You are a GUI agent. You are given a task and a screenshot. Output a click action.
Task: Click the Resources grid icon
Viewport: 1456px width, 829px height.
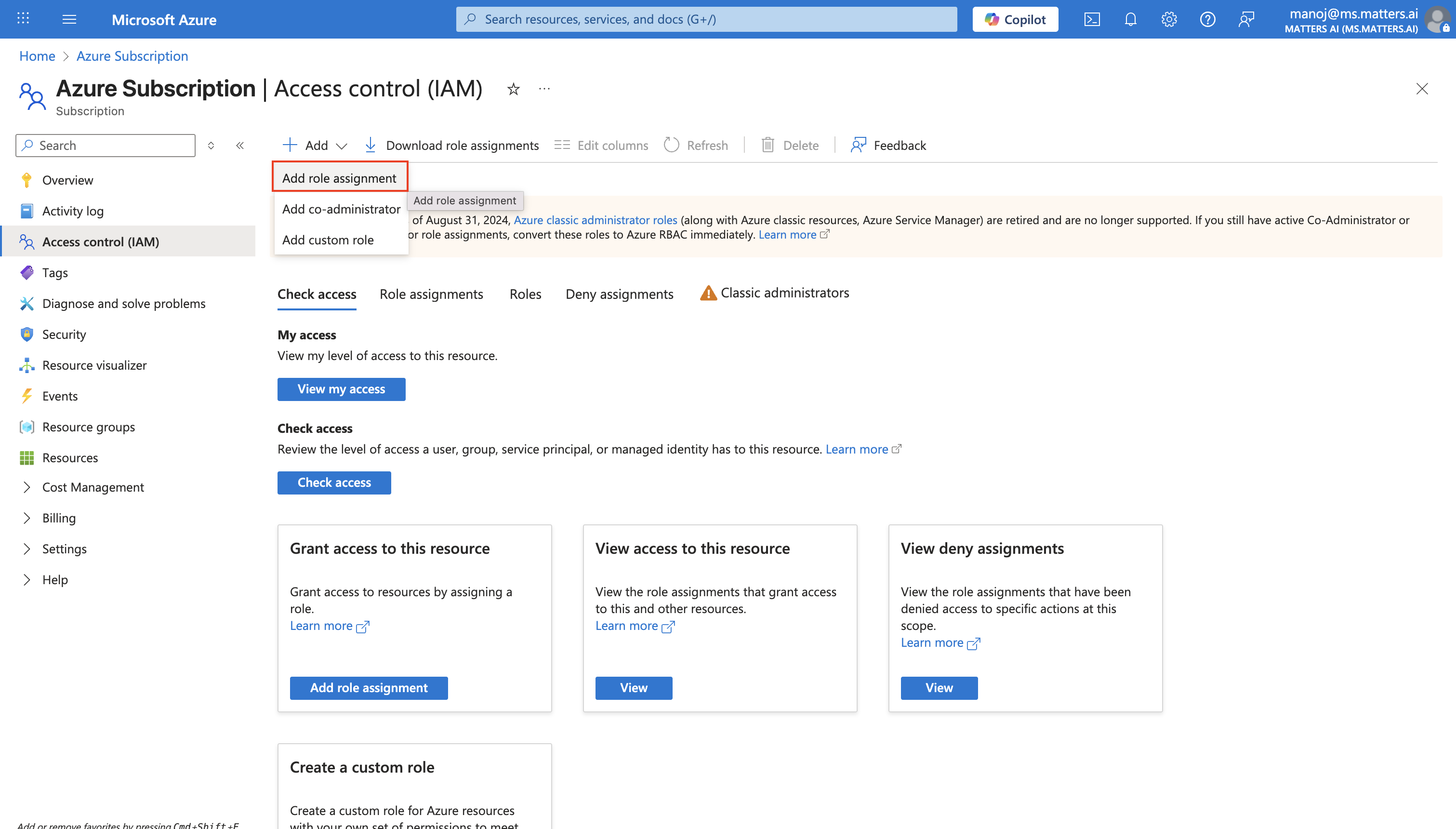pyautogui.click(x=26, y=458)
